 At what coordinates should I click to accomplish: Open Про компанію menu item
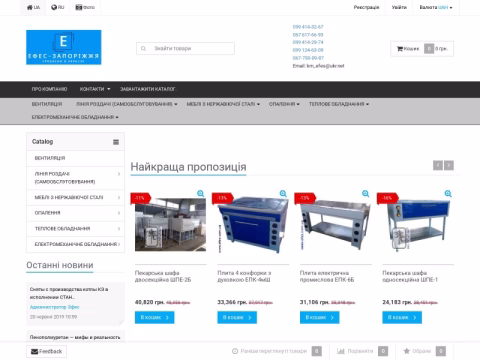tap(49, 89)
